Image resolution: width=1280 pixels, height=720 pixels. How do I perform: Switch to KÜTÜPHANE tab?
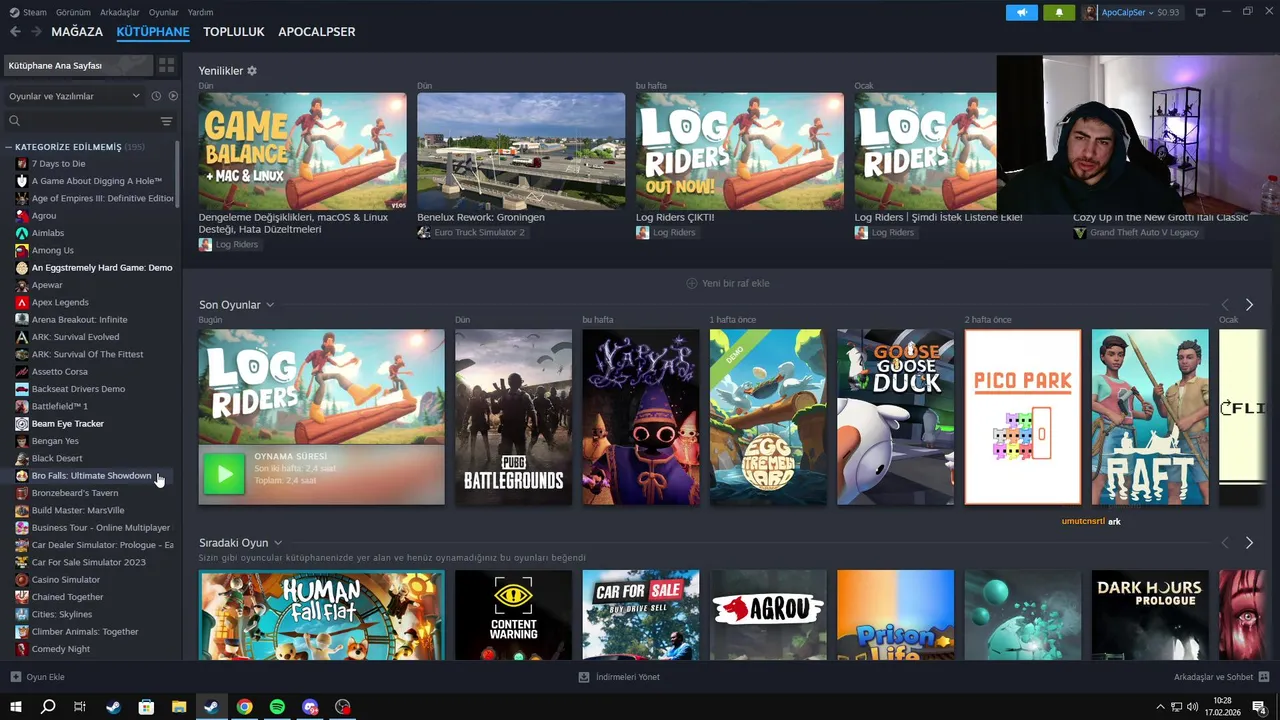tap(153, 32)
